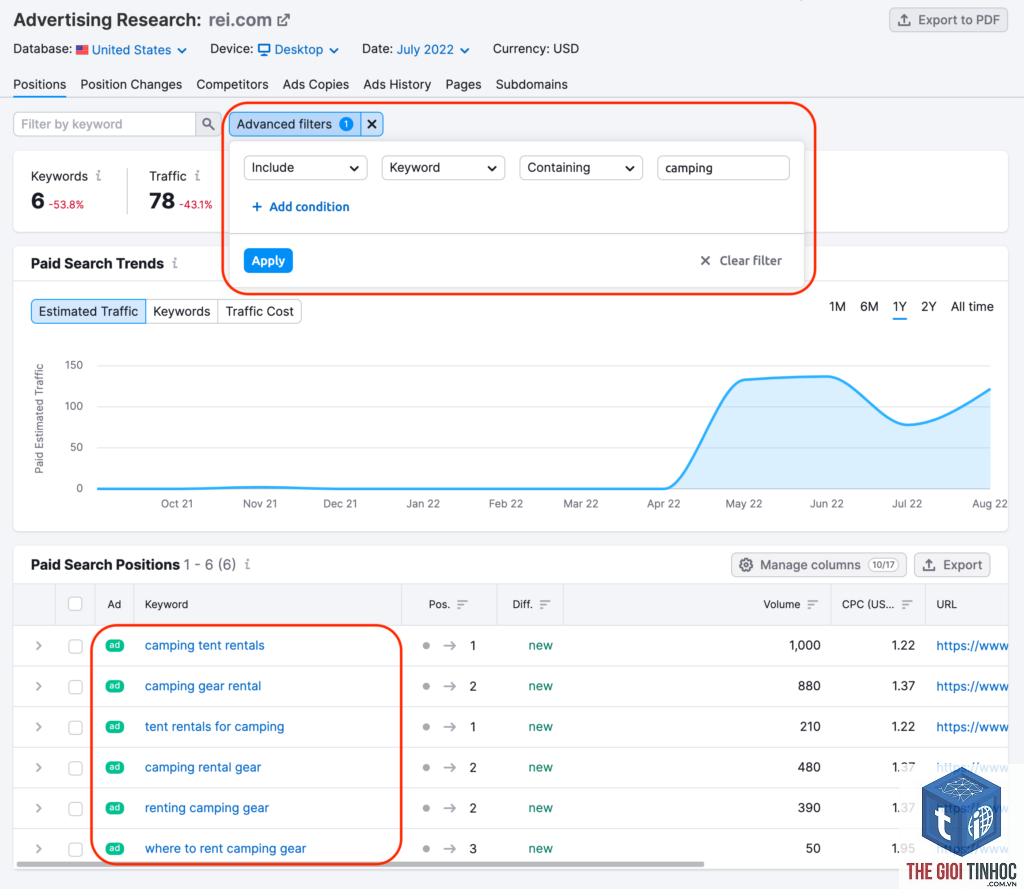Click the Filter by keyword input

pos(104,124)
